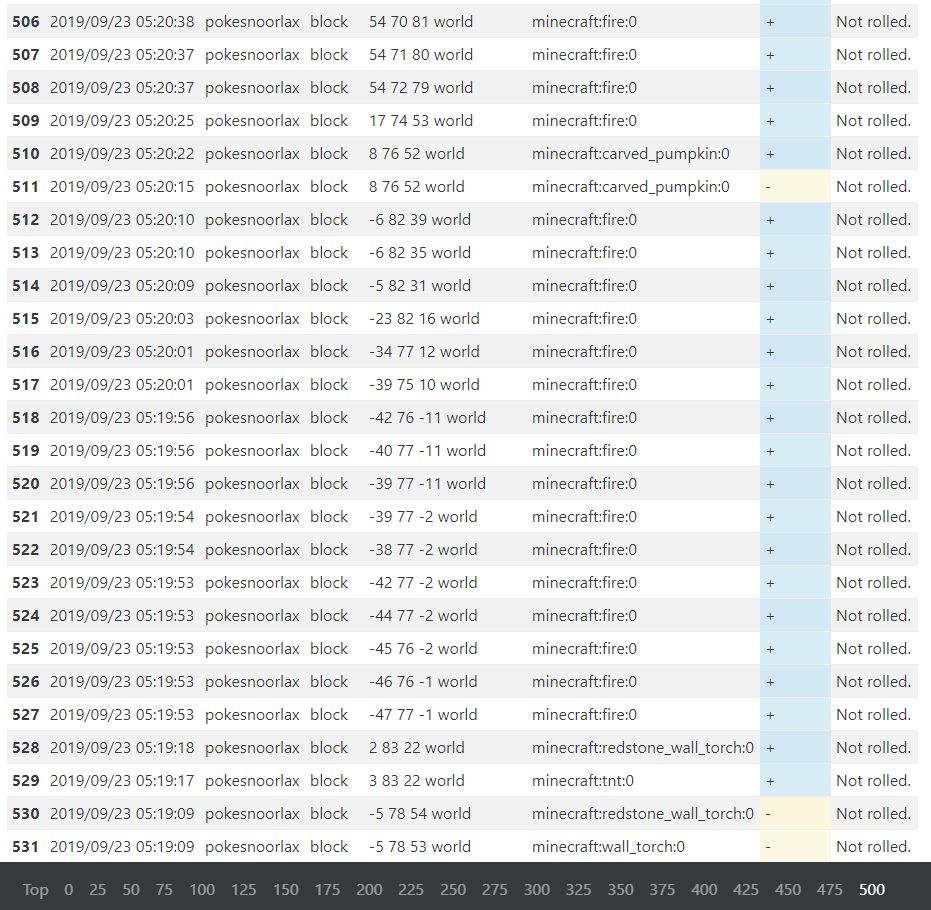Viewport: 931px width, 910px height.
Task: Click Not rolled. in row 518
Action: pyautogui.click(x=873, y=418)
